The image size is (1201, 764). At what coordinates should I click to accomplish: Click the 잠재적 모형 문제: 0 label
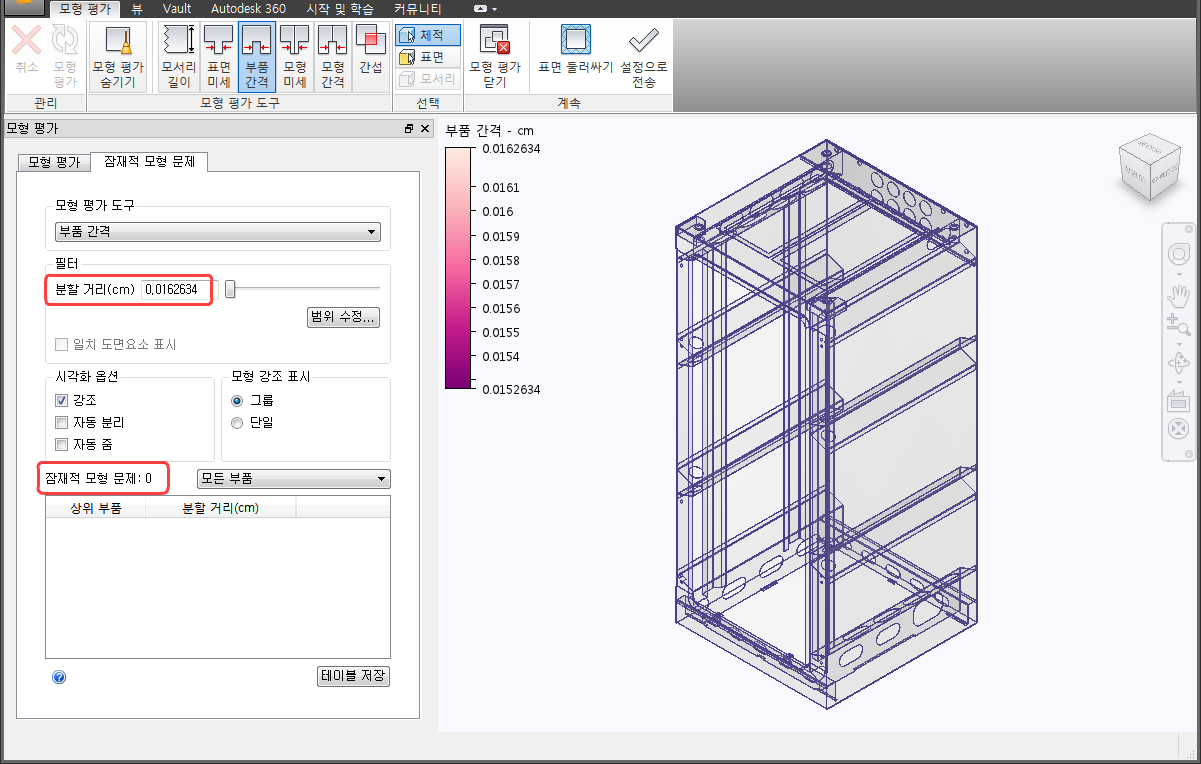click(x=98, y=479)
